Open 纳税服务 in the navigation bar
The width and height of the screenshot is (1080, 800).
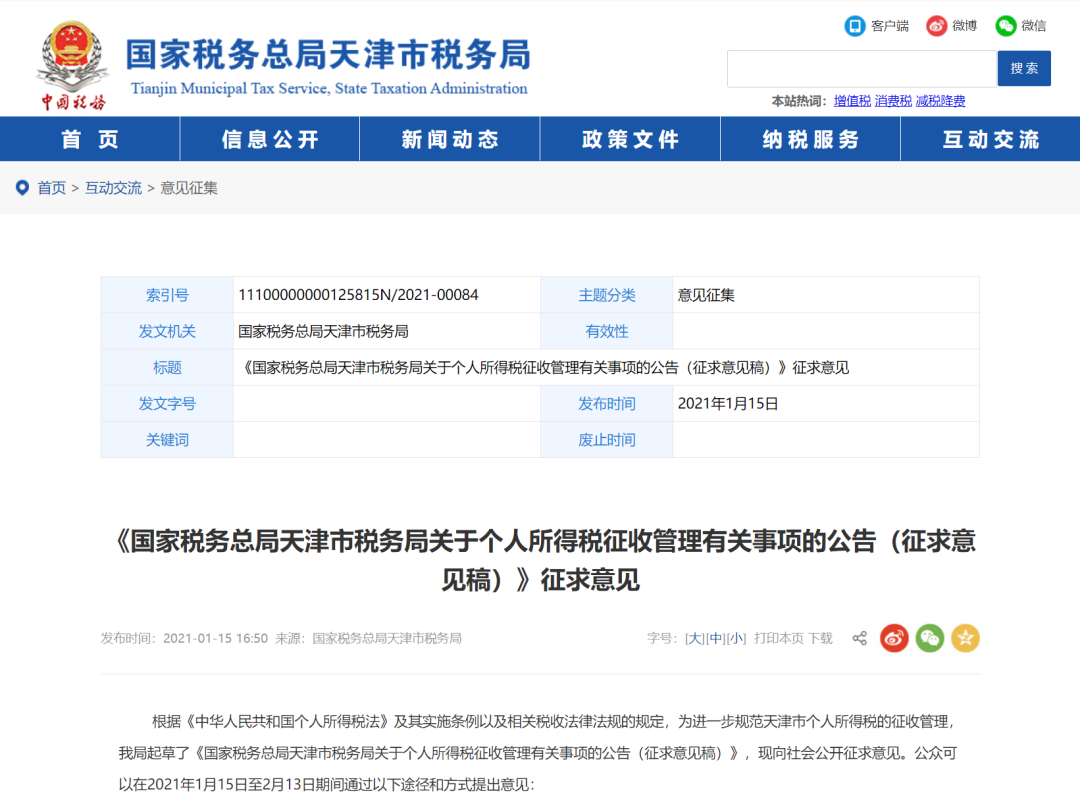810,139
